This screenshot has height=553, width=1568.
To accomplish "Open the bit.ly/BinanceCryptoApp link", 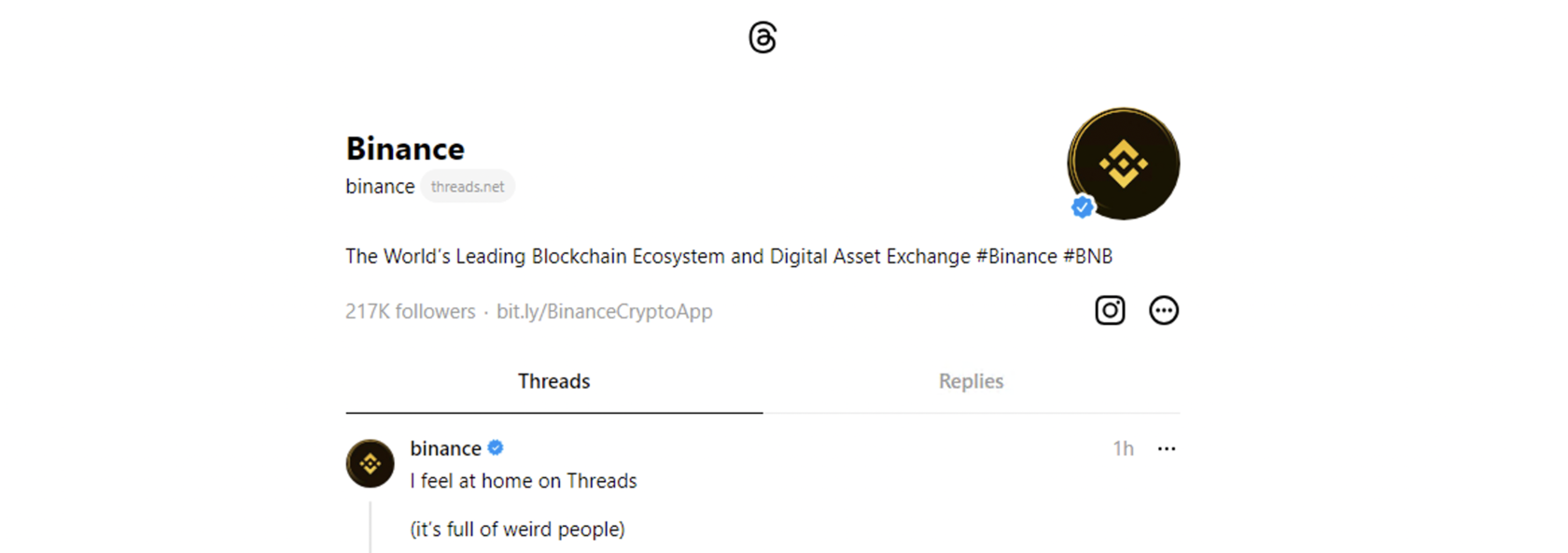I will click(604, 311).
